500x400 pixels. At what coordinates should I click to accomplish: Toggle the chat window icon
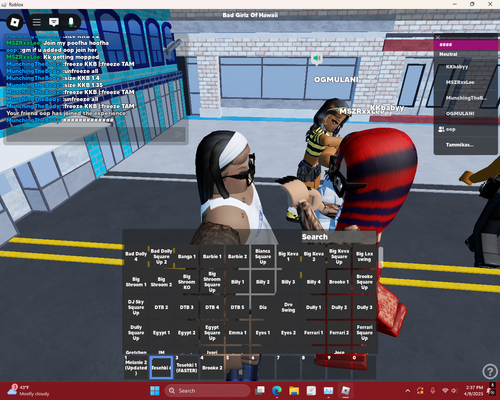pos(54,22)
